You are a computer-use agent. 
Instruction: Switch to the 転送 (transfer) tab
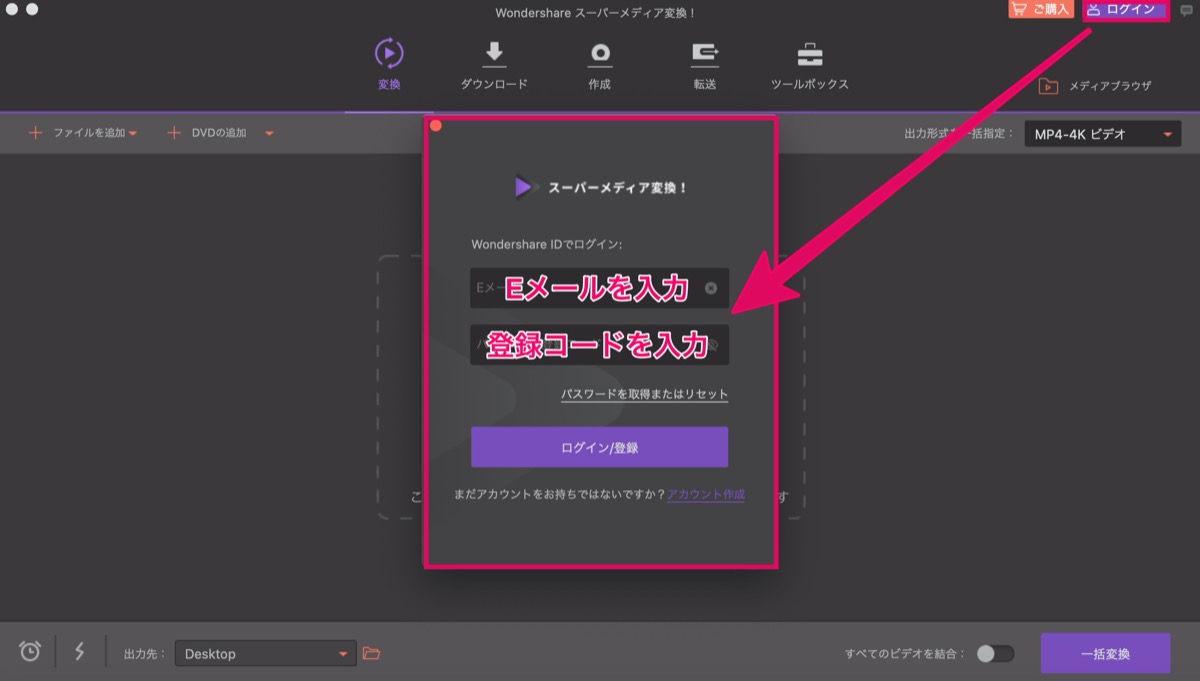(x=704, y=65)
